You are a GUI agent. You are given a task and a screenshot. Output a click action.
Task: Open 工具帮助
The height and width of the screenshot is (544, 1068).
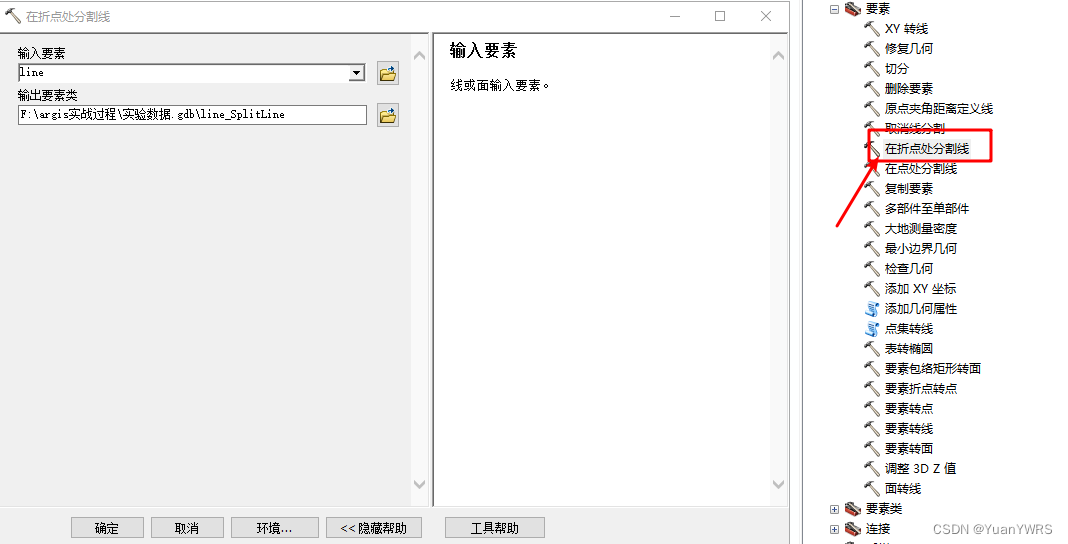(x=494, y=528)
